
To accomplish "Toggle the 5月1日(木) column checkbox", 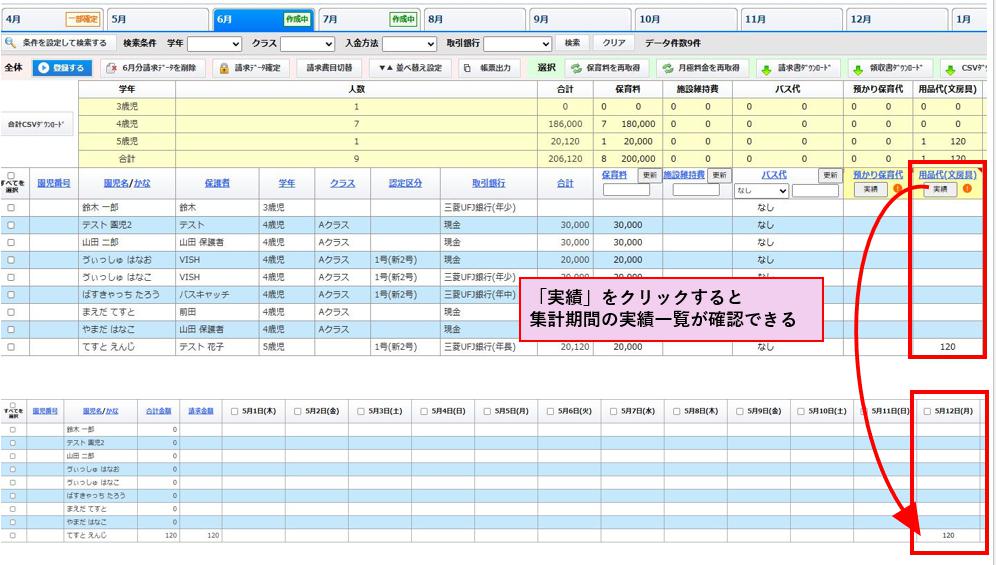I will (x=234, y=410).
